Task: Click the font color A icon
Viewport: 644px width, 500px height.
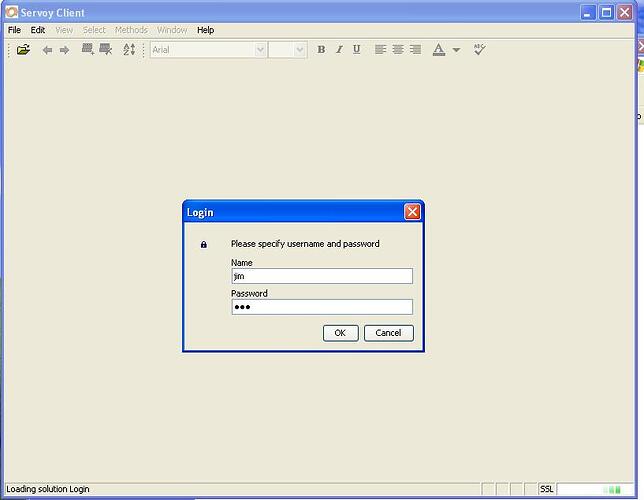Action: (439, 50)
